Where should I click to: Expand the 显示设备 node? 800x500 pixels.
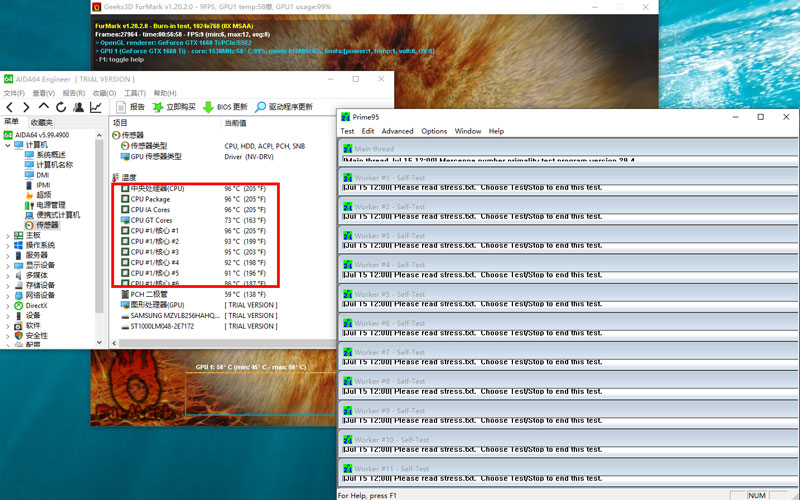(8, 265)
